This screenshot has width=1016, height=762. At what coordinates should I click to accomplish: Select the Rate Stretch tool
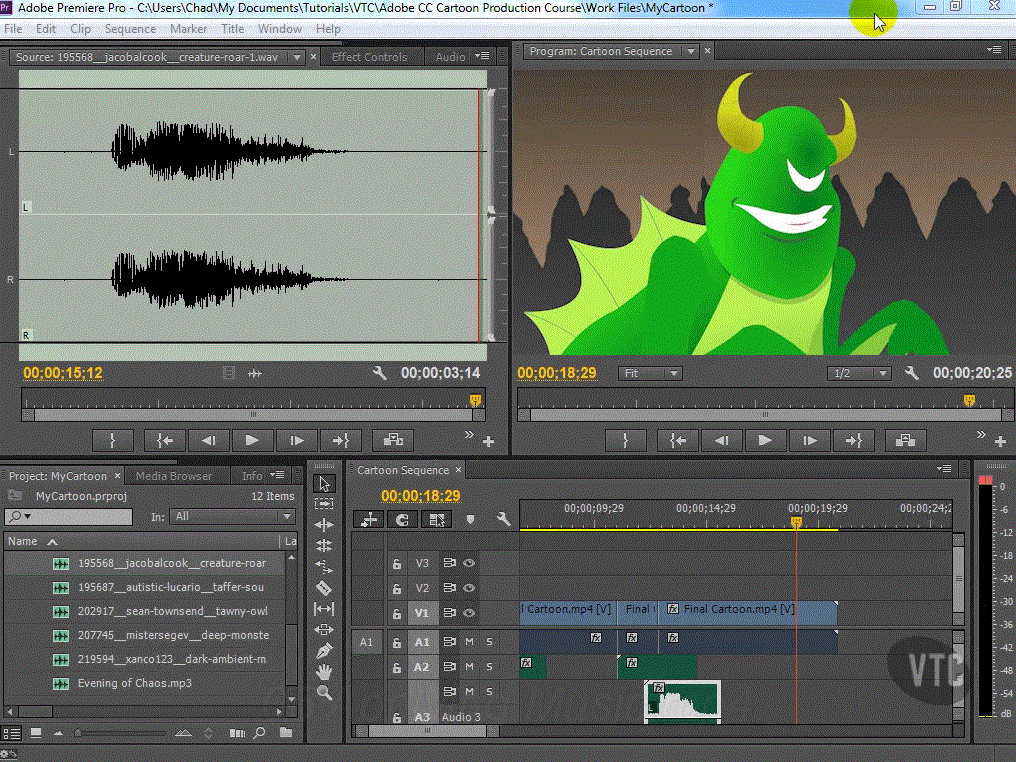click(x=324, y=567)
